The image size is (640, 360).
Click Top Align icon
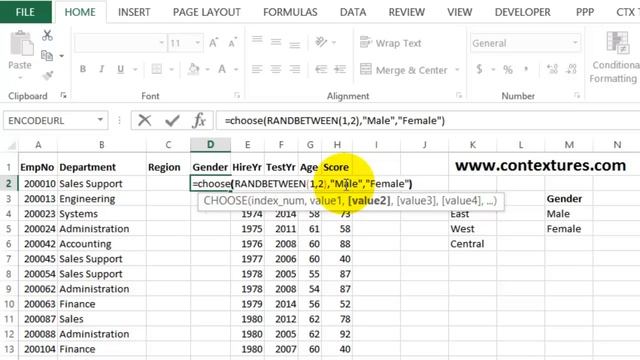click(x=257, y=40)
